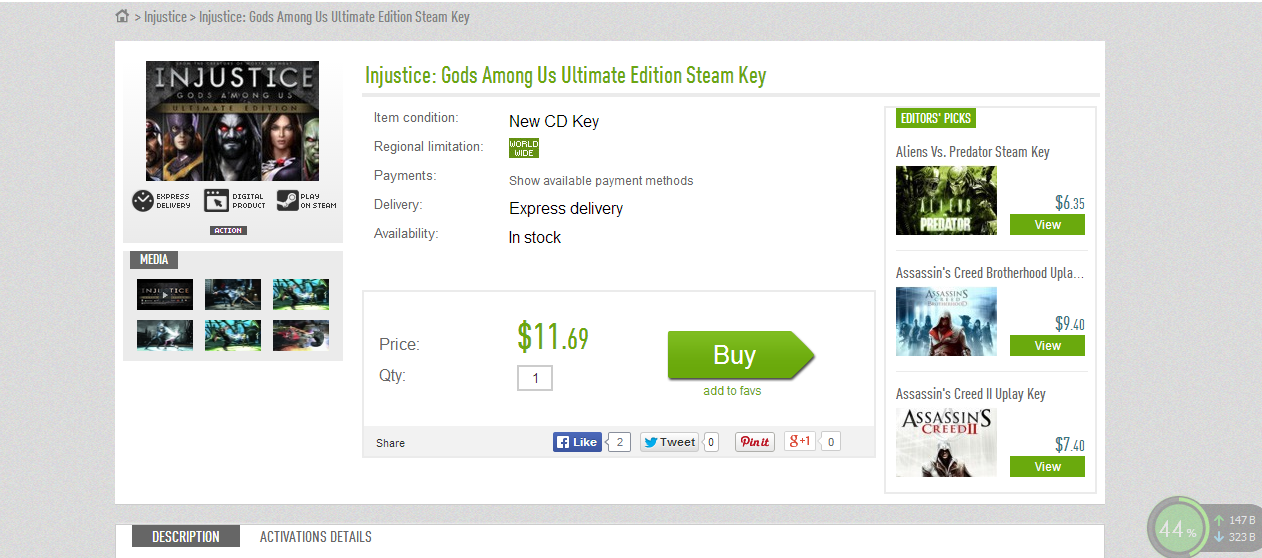
Task: Play the first Injustice media video thumbnail
Action: click(165, 294)
